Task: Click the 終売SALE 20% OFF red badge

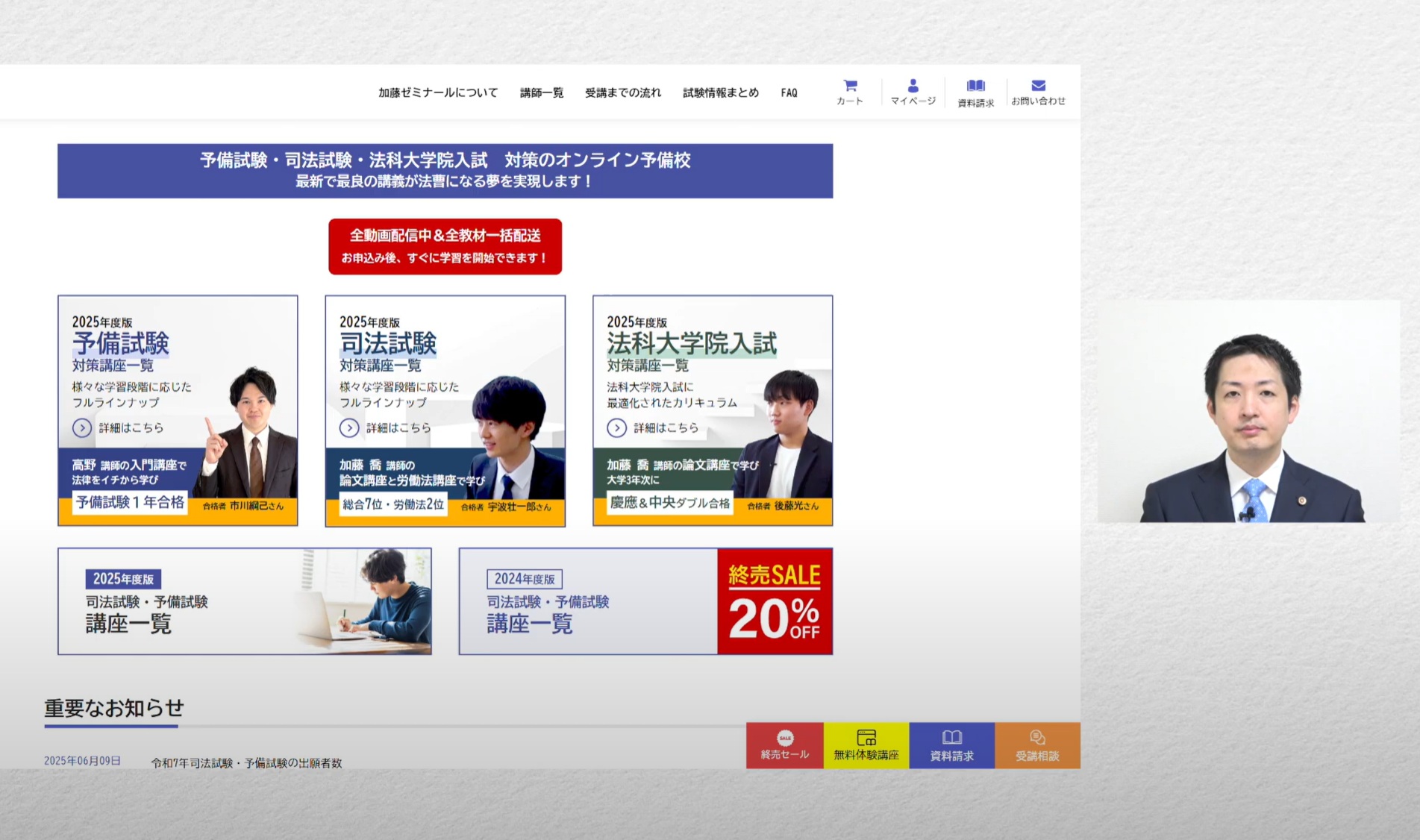Action: (x=775, y=601)
